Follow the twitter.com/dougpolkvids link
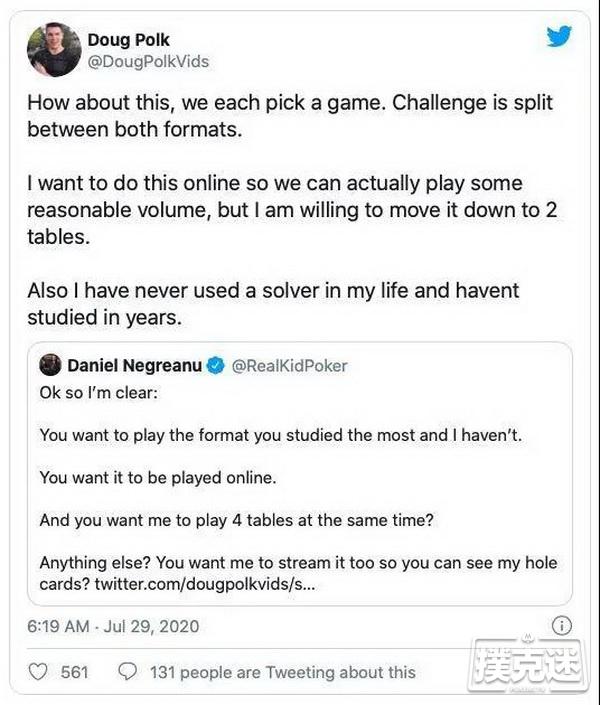 point(205,584)
